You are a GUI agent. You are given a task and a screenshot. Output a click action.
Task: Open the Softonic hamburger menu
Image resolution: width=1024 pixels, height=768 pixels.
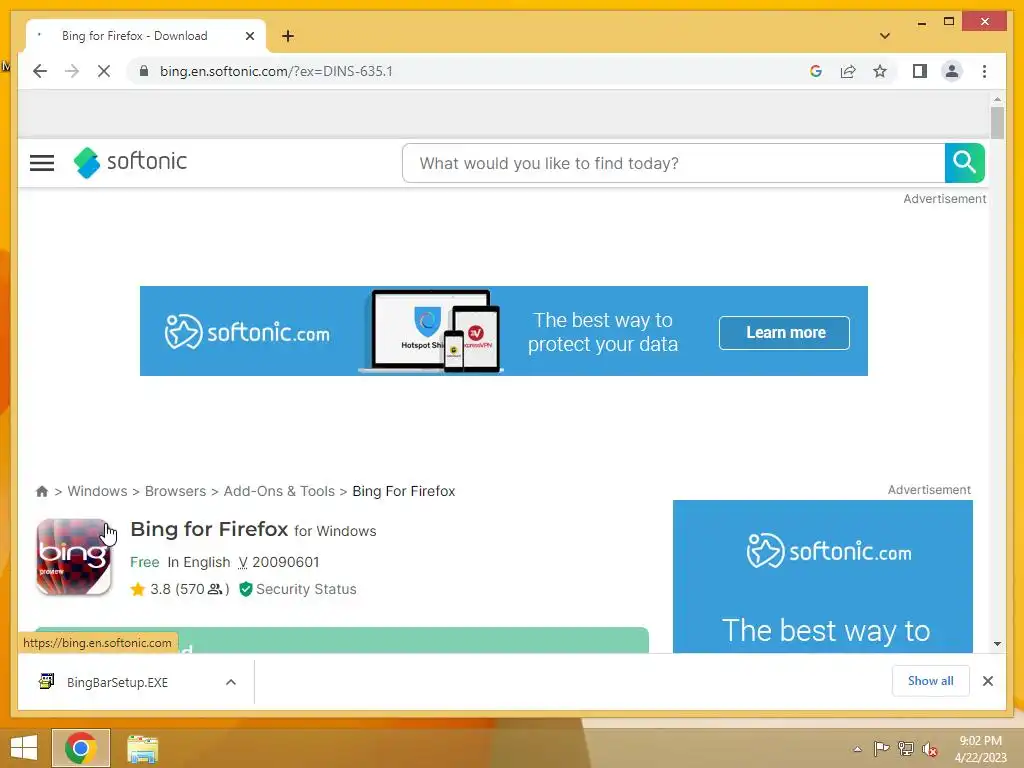coord(42,163)
